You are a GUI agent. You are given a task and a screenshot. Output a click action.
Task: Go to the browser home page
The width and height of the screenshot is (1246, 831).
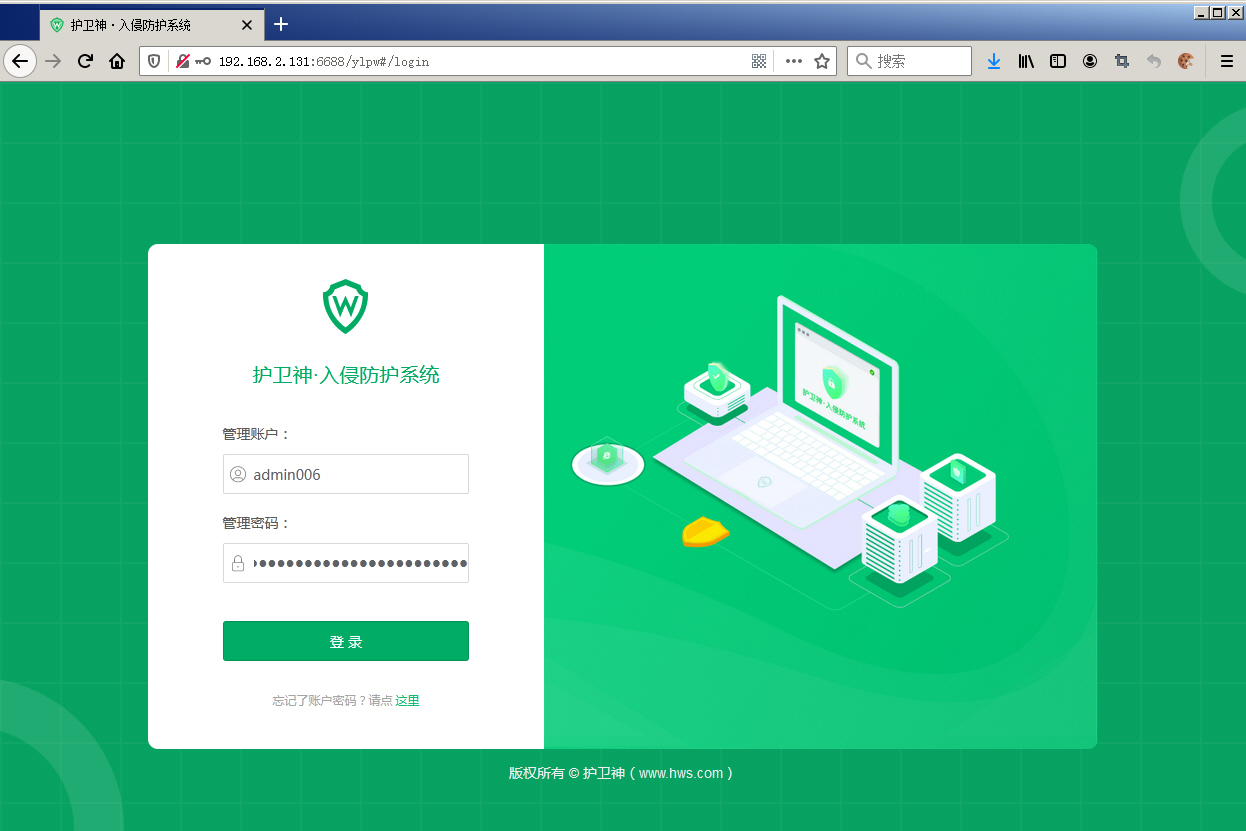tap(117, 61)
